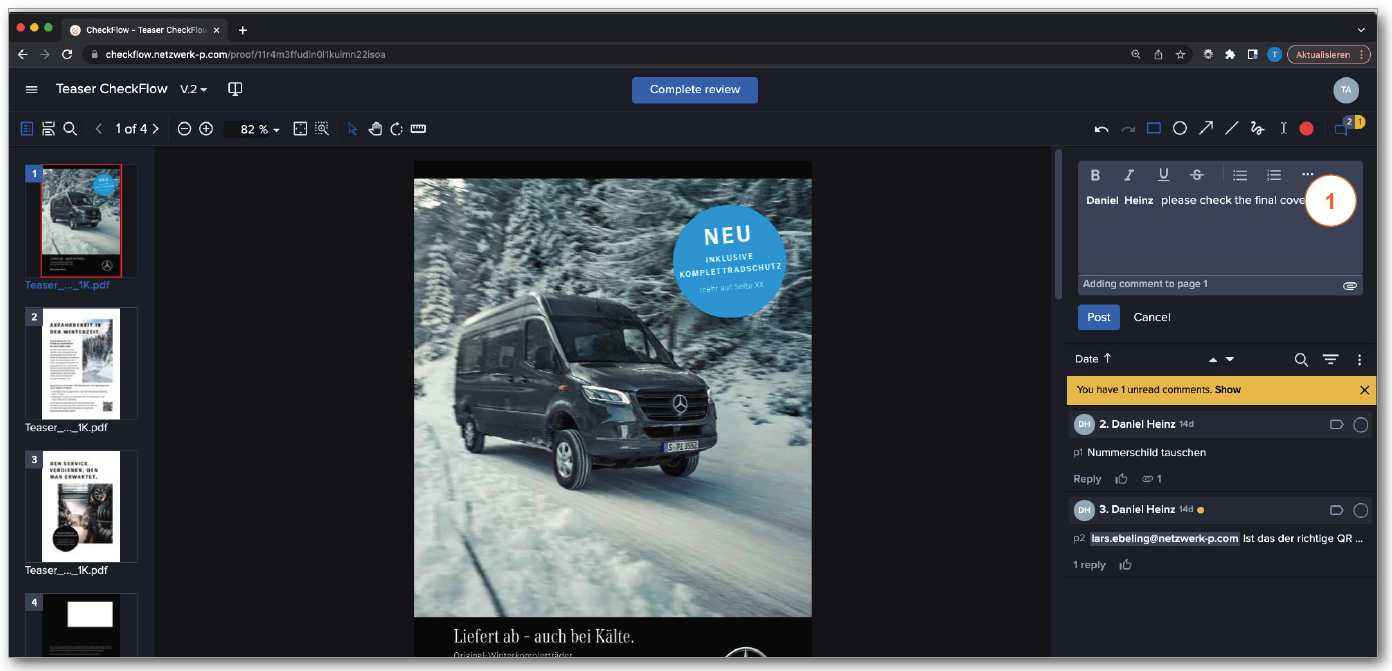Open a new browser tab
This screenshot has height=671, width=1392.
(242, 30)
